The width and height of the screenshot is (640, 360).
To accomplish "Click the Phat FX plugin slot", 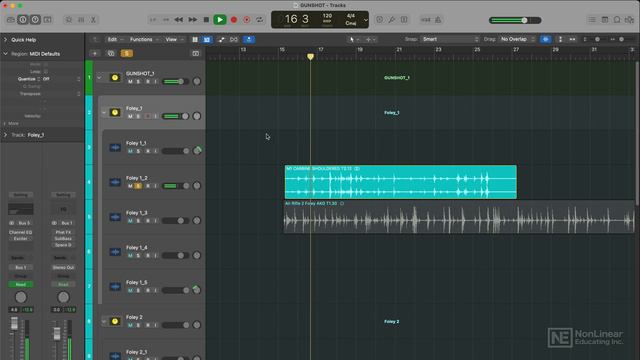I will [63, 232].
